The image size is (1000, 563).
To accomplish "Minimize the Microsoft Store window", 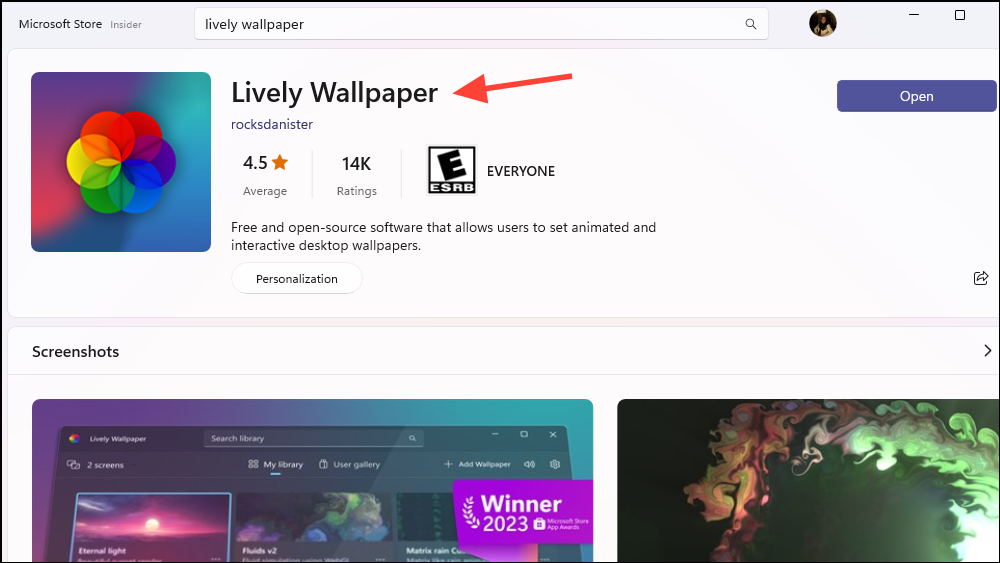I will (914, 15).
